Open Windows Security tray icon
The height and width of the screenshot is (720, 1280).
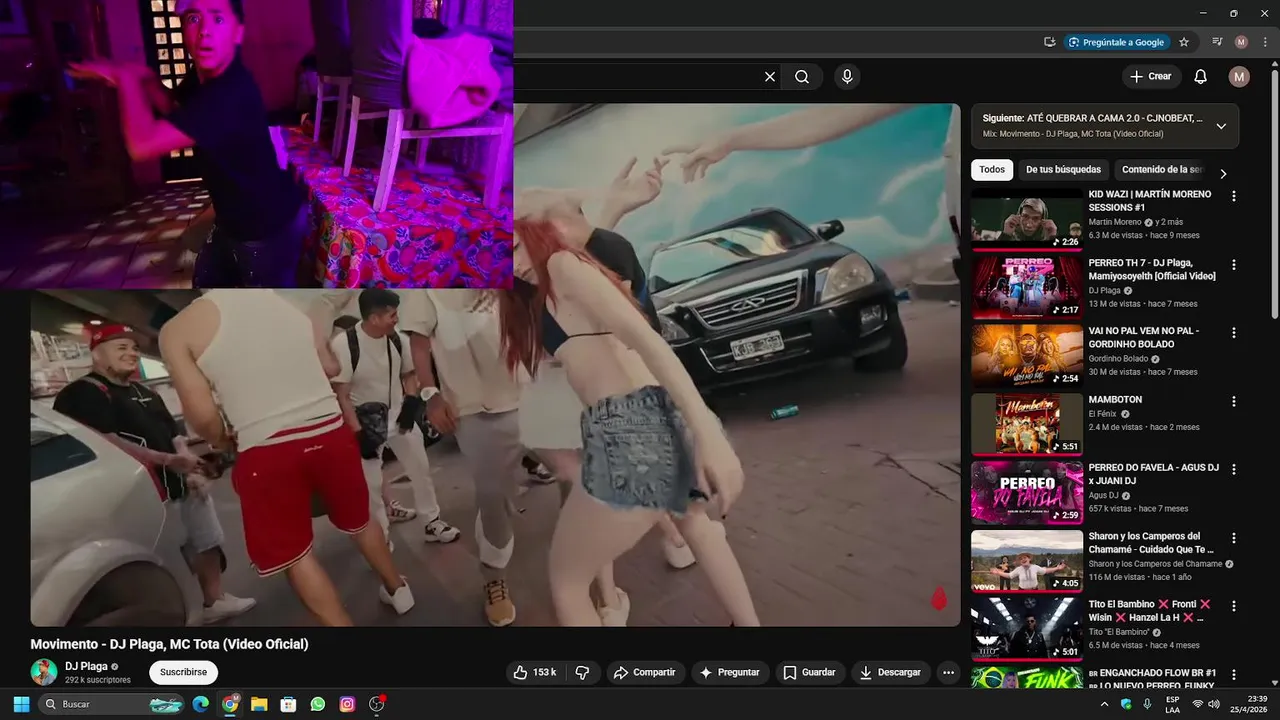1126,704
